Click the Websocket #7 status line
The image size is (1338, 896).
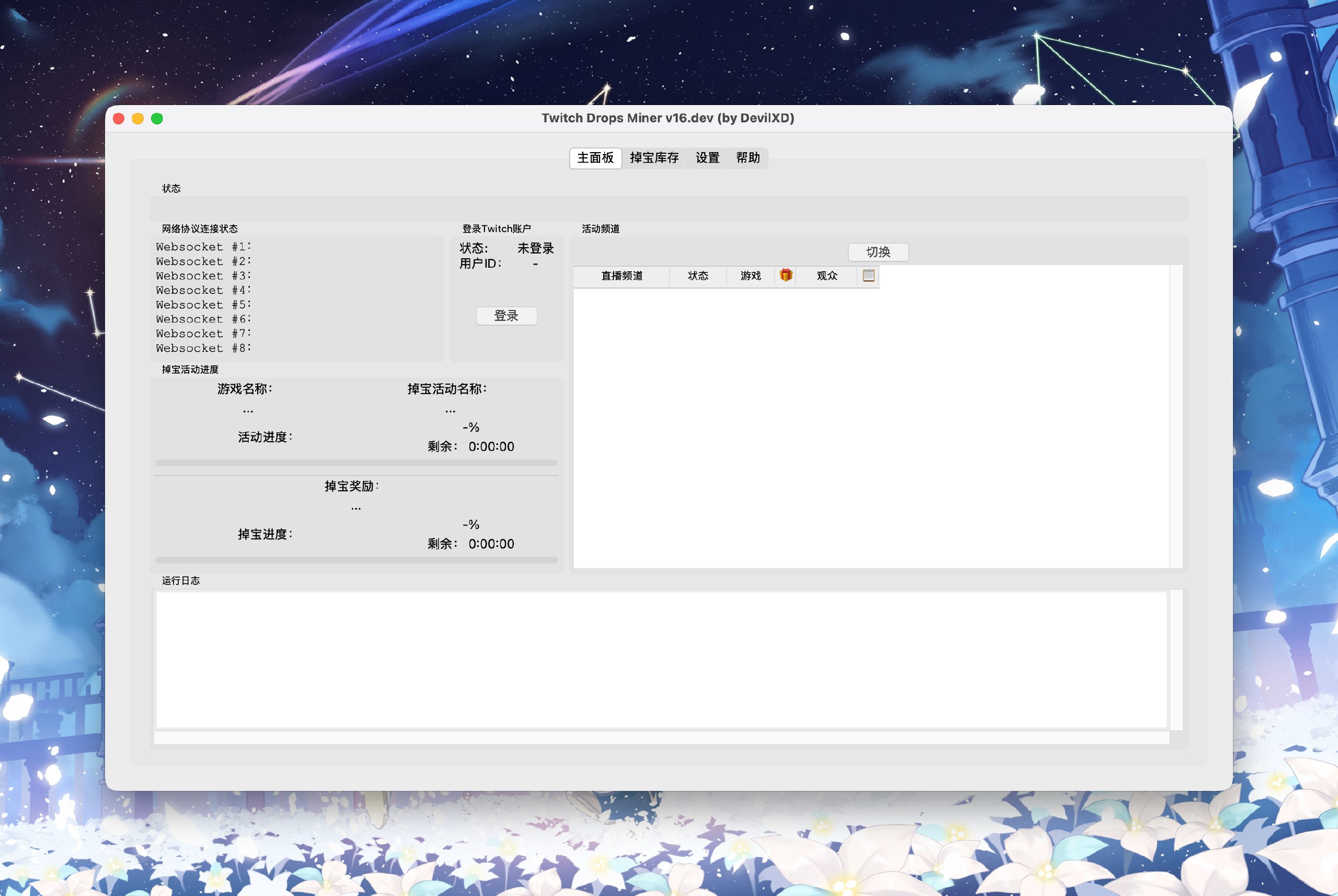[x=203, y=334]
